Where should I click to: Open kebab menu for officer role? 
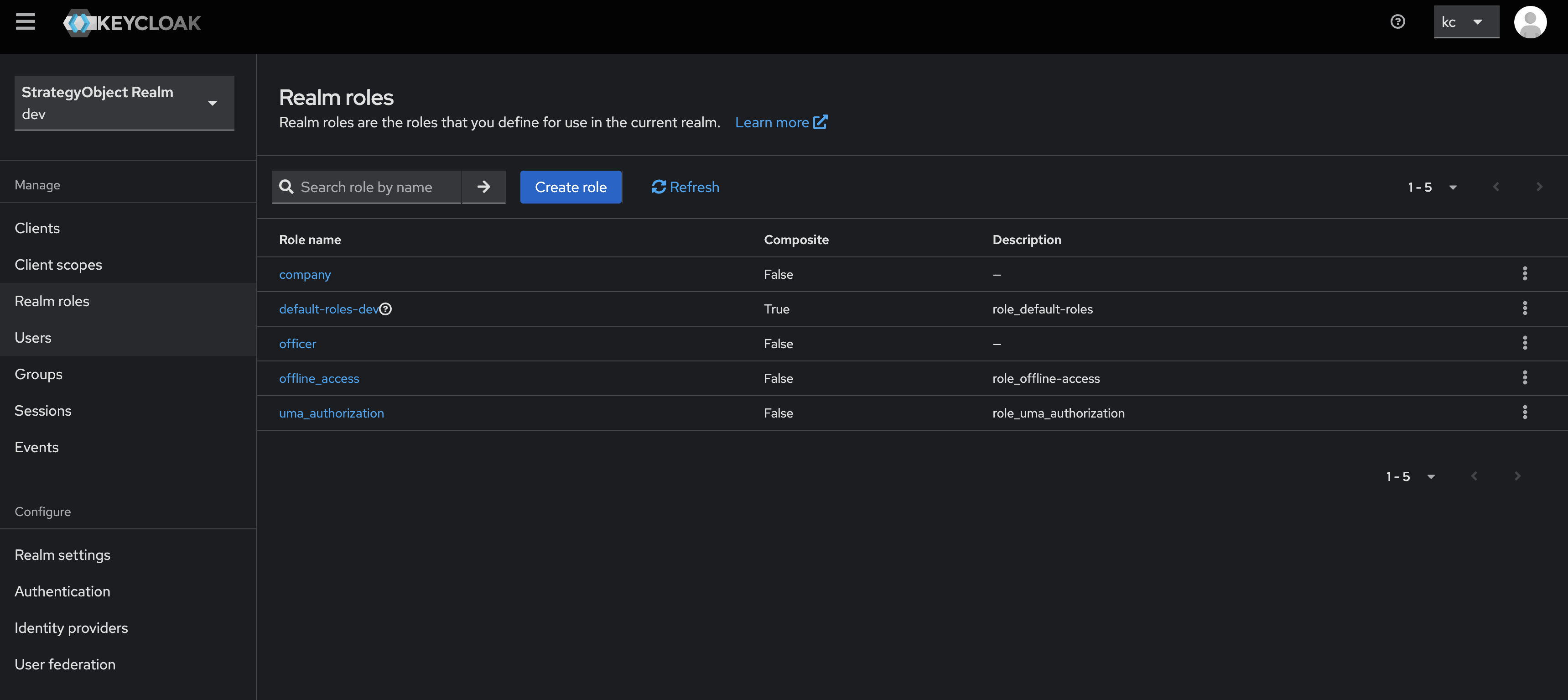[x=1524, y=343]
